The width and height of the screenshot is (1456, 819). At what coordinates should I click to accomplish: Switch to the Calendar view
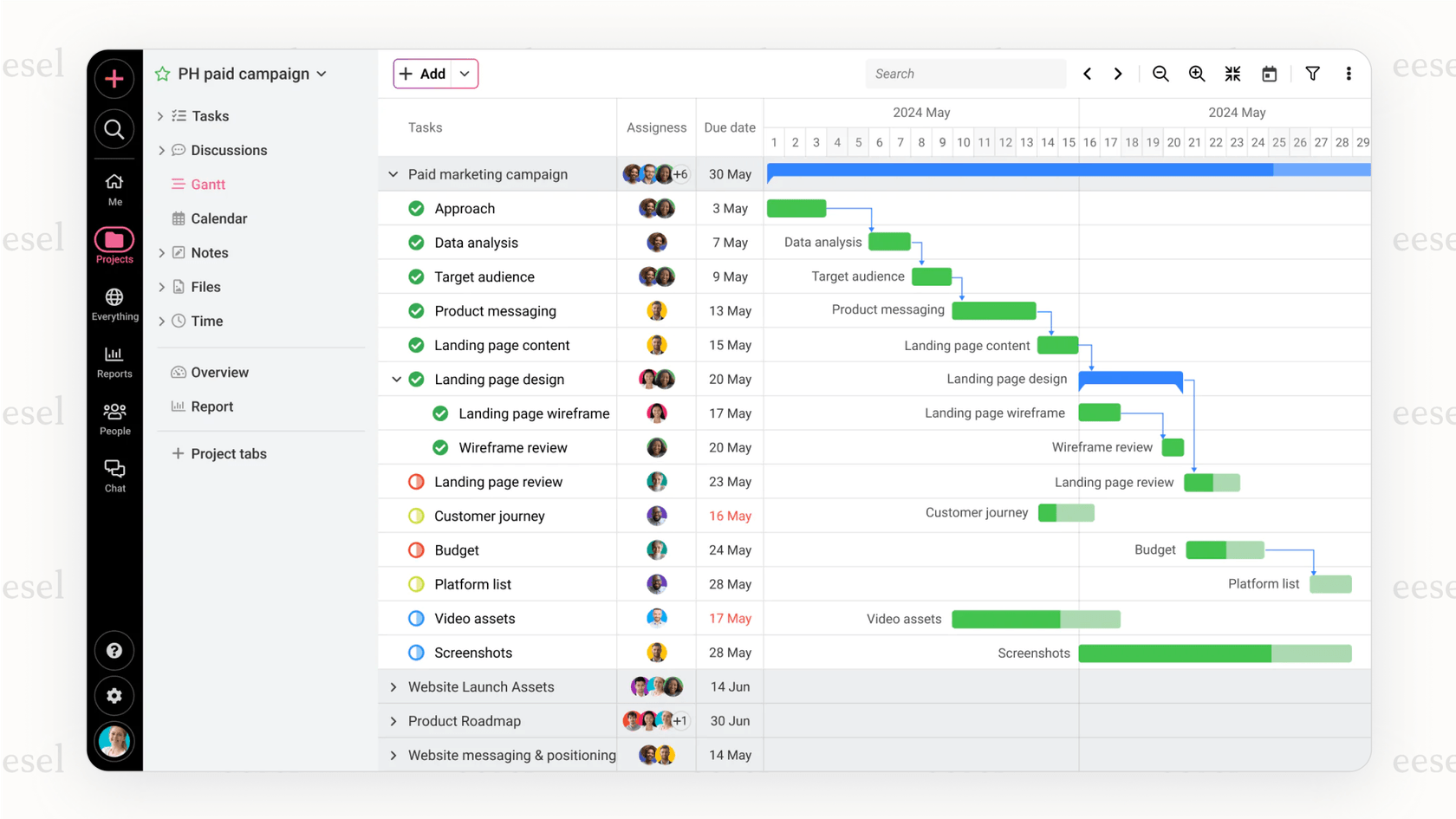coord(217,218)
